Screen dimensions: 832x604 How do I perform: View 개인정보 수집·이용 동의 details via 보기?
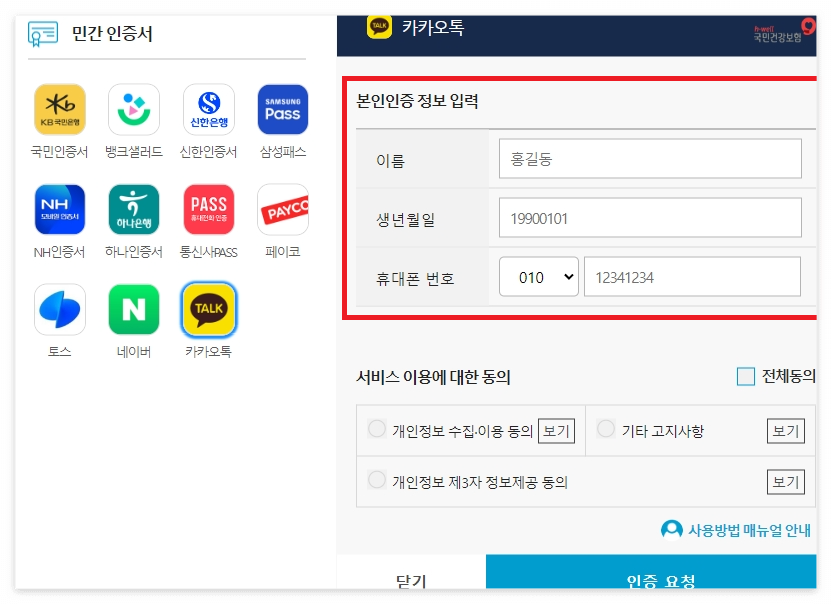pyautogui.click(x=557, y=431)
